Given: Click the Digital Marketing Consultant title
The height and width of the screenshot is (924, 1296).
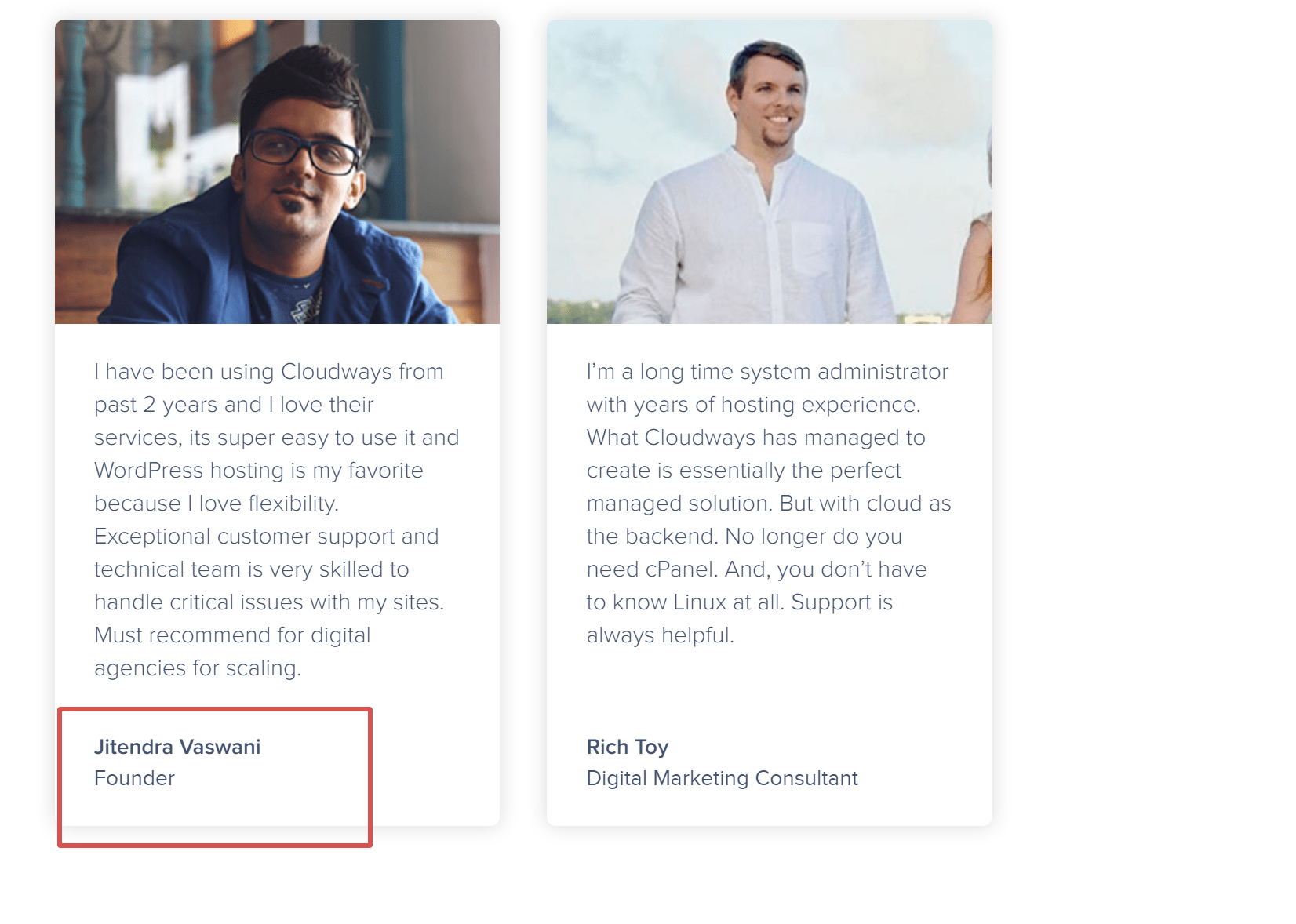Looking at the screenshot, I should (x=723, y=778).
